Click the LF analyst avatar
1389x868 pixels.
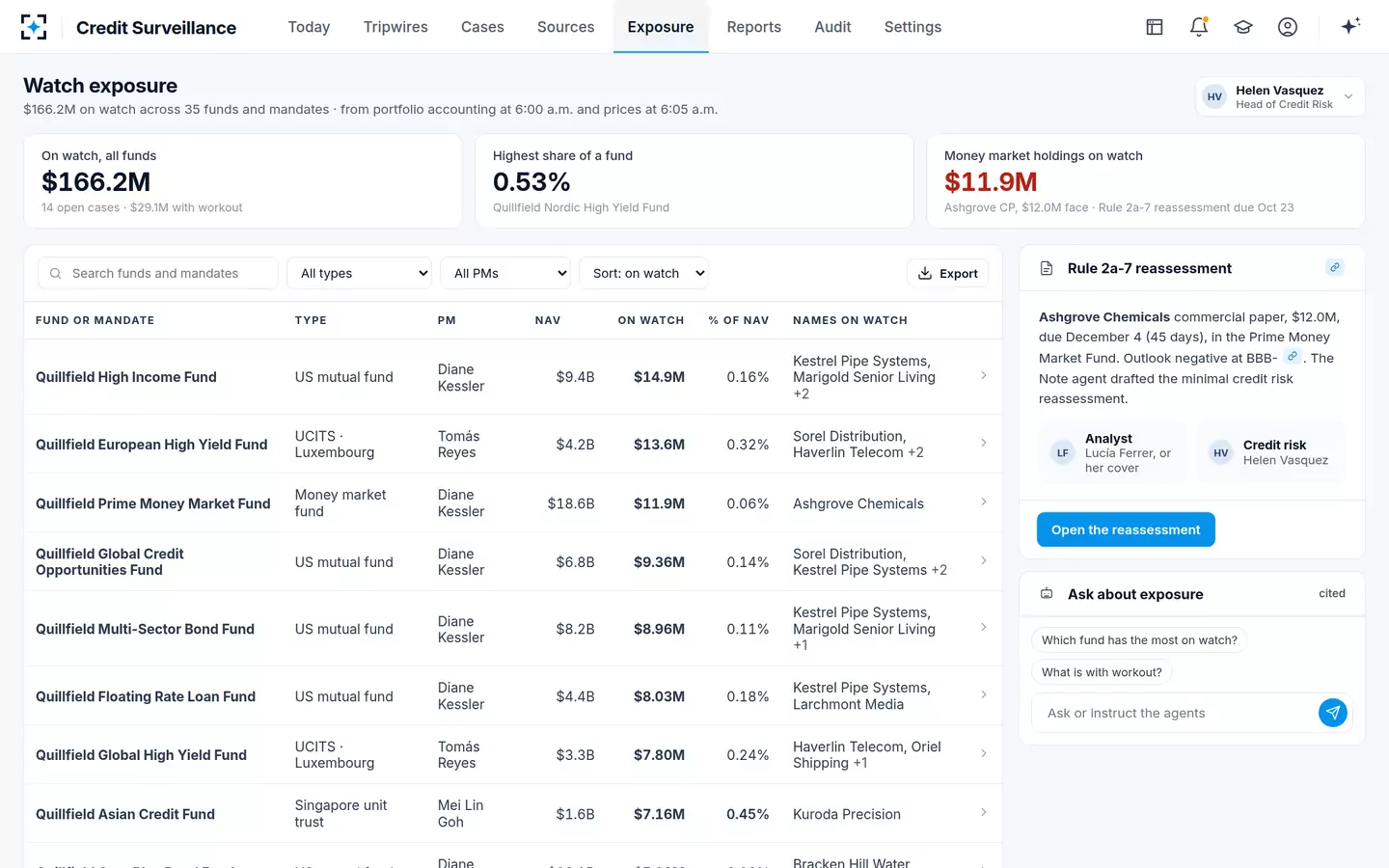[1063, 452]
